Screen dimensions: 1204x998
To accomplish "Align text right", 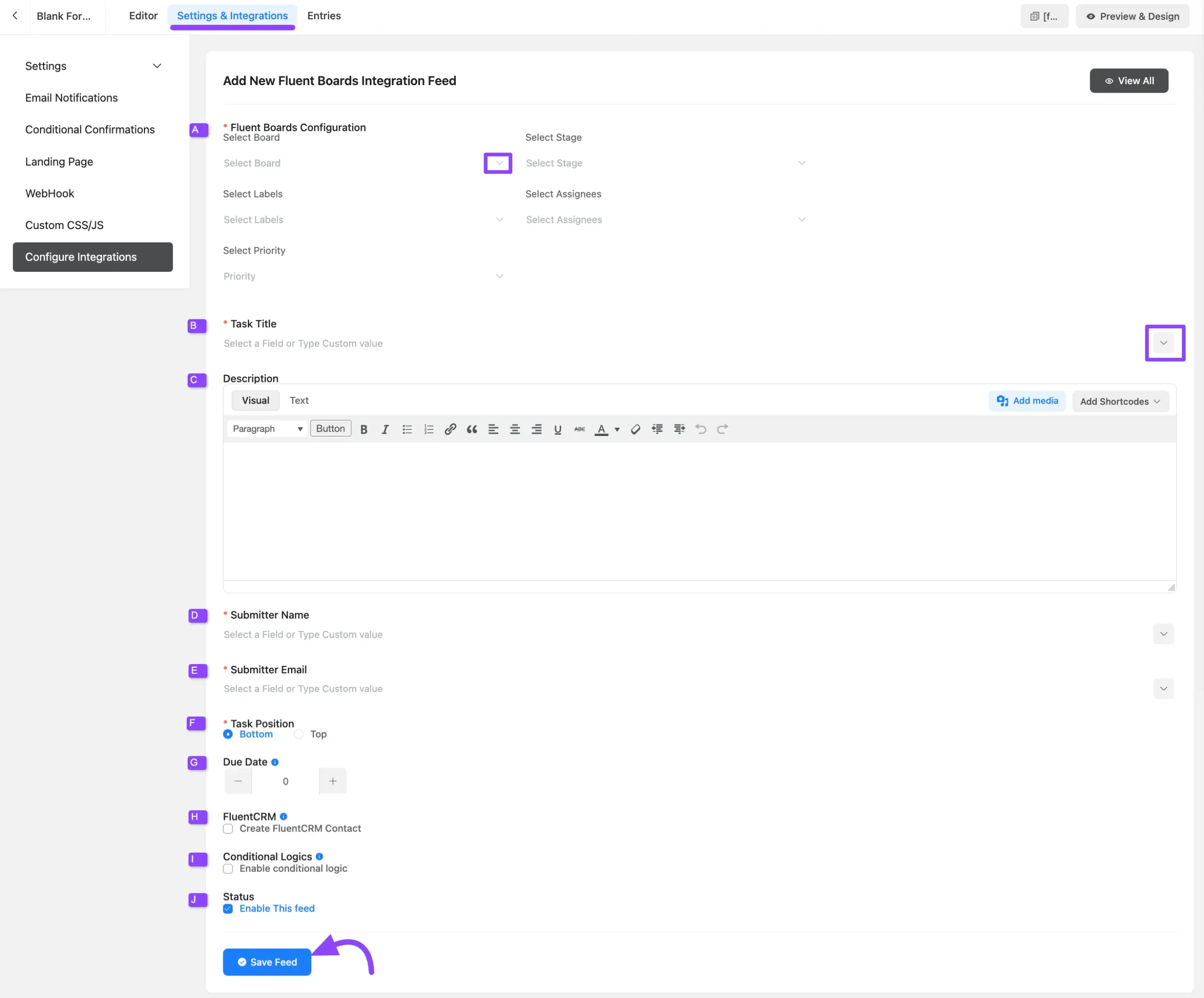I will [x=537, y=429].
